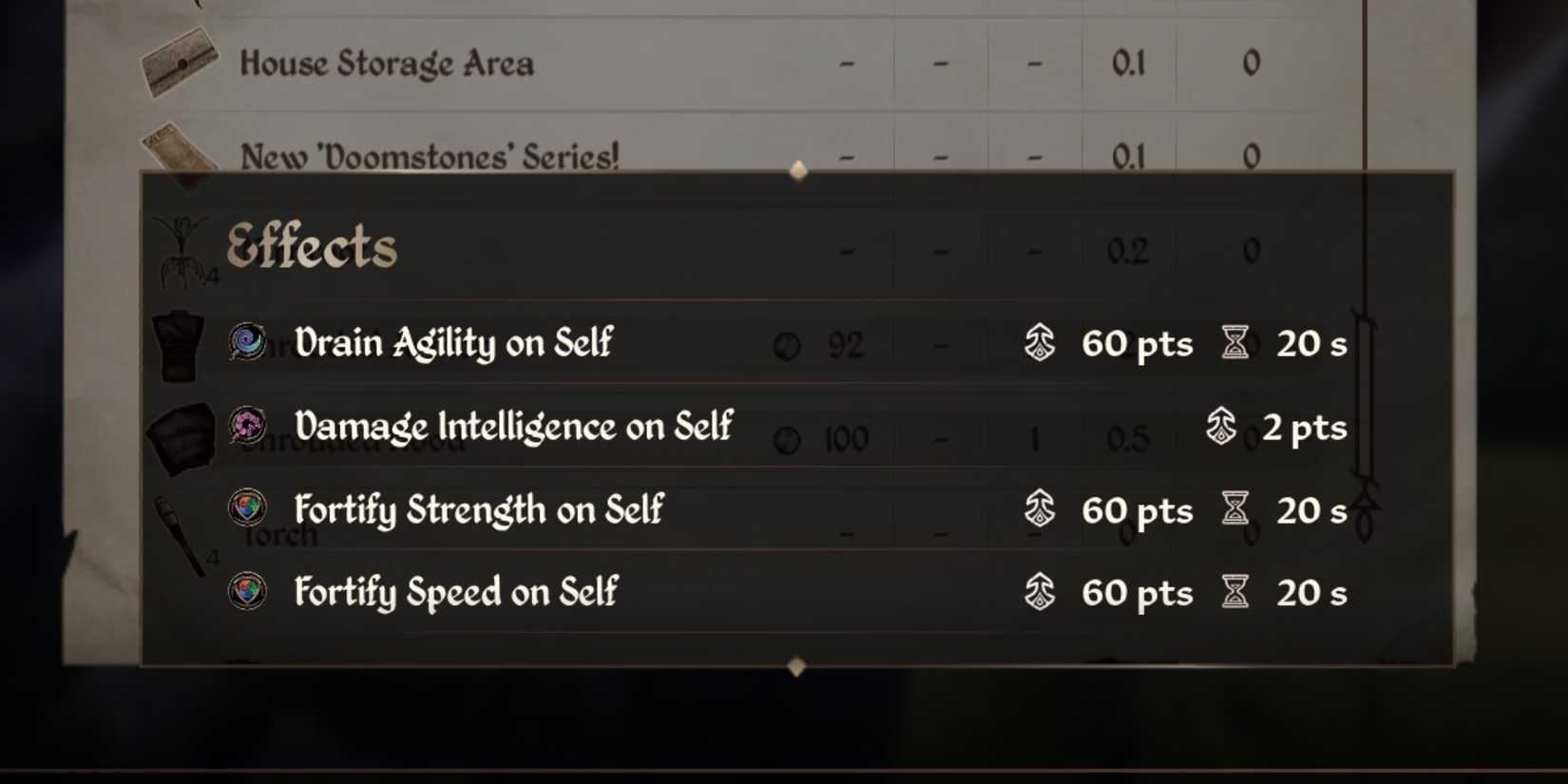Click the diamond marker atop the Effects panel

796,173
